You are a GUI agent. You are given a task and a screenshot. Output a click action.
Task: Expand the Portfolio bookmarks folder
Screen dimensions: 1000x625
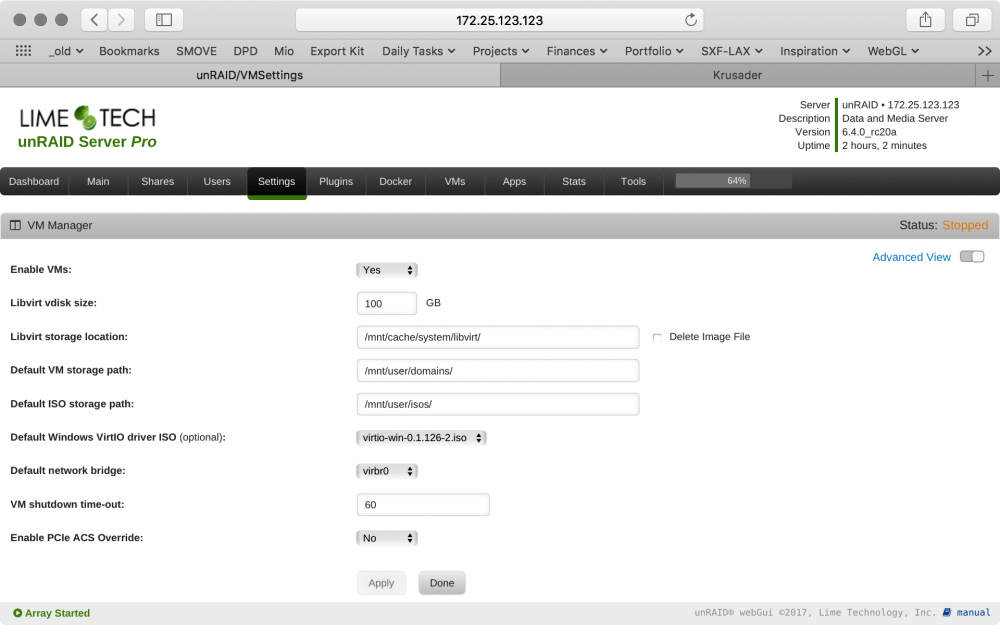(x=654, y=51)
